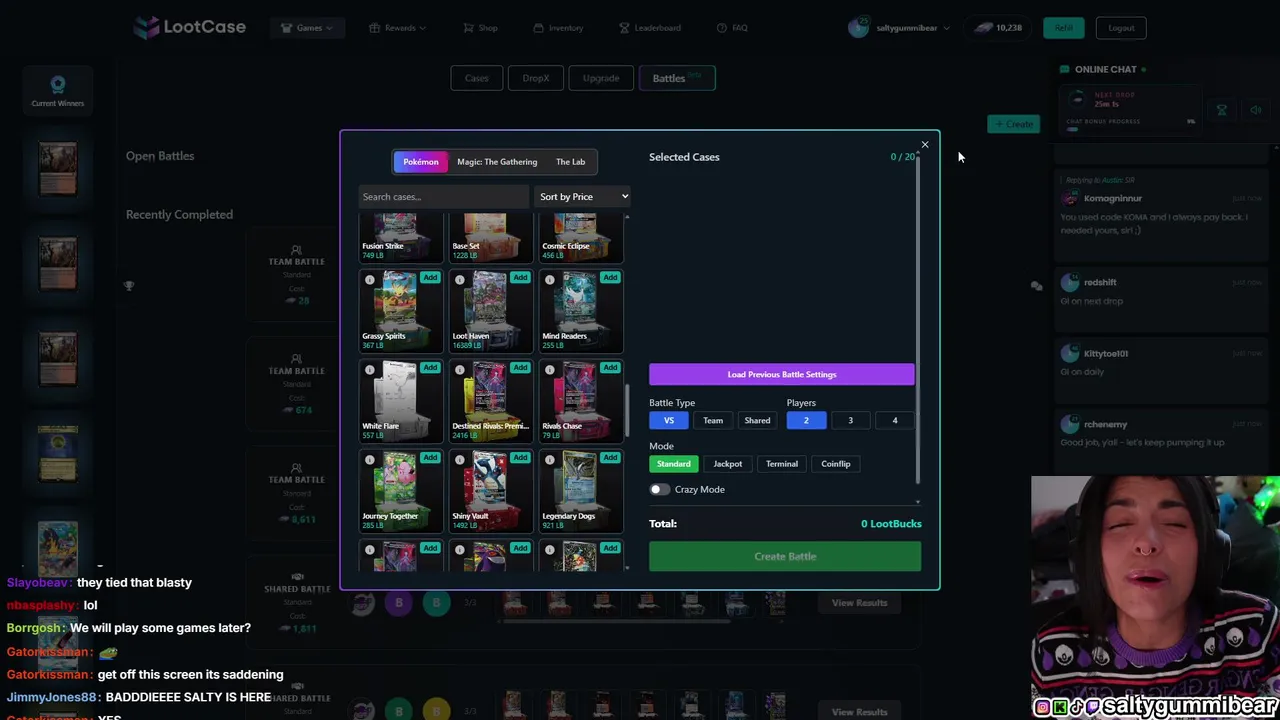Viewport: 1280px width, 720px height.
Task: Expand the Rewards menu
Action: 398,28
